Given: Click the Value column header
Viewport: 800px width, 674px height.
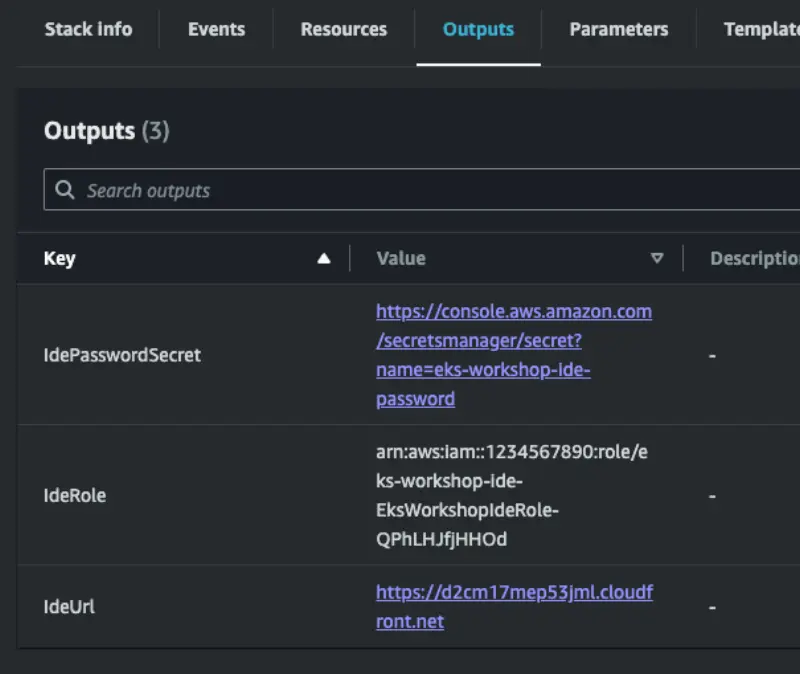Looking at the screenshot, I should point(400,258).
